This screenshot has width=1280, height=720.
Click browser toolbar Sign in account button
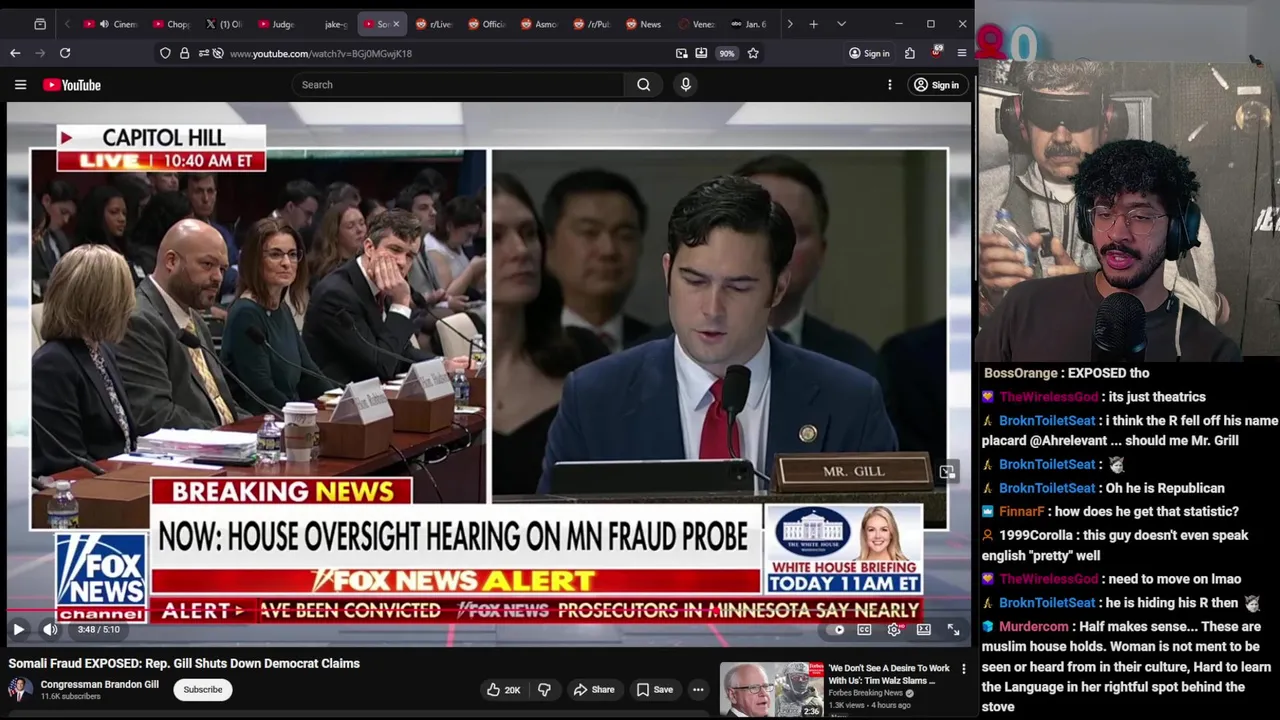[869, 53]
